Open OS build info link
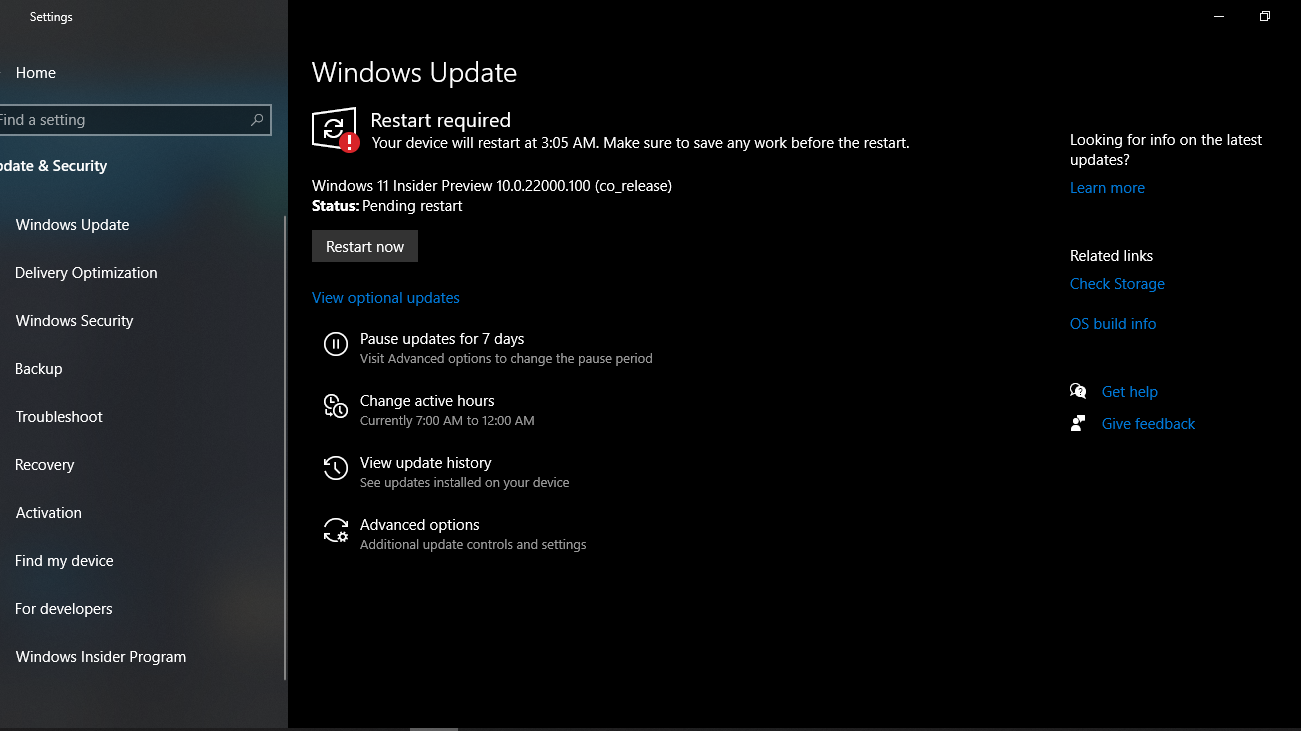 (x=1113, y=324)
